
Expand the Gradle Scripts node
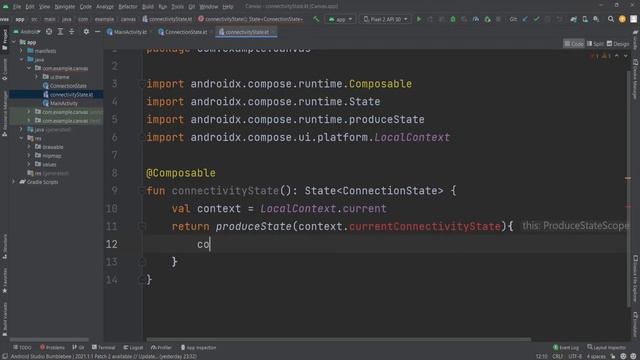14,182
